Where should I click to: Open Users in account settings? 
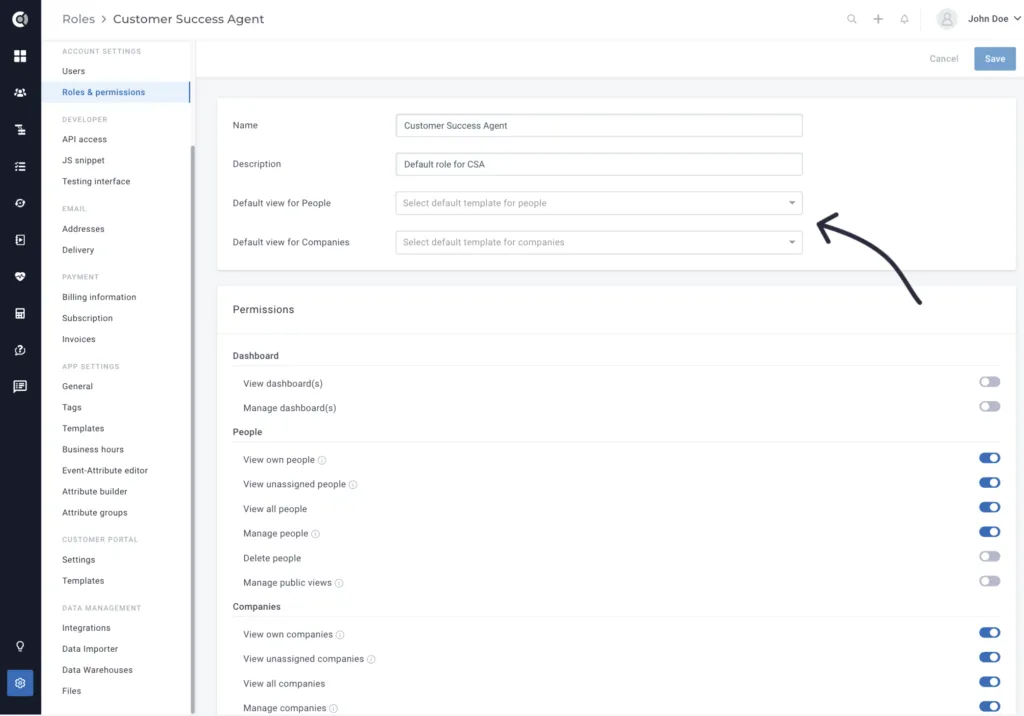[x=73, y=71]
